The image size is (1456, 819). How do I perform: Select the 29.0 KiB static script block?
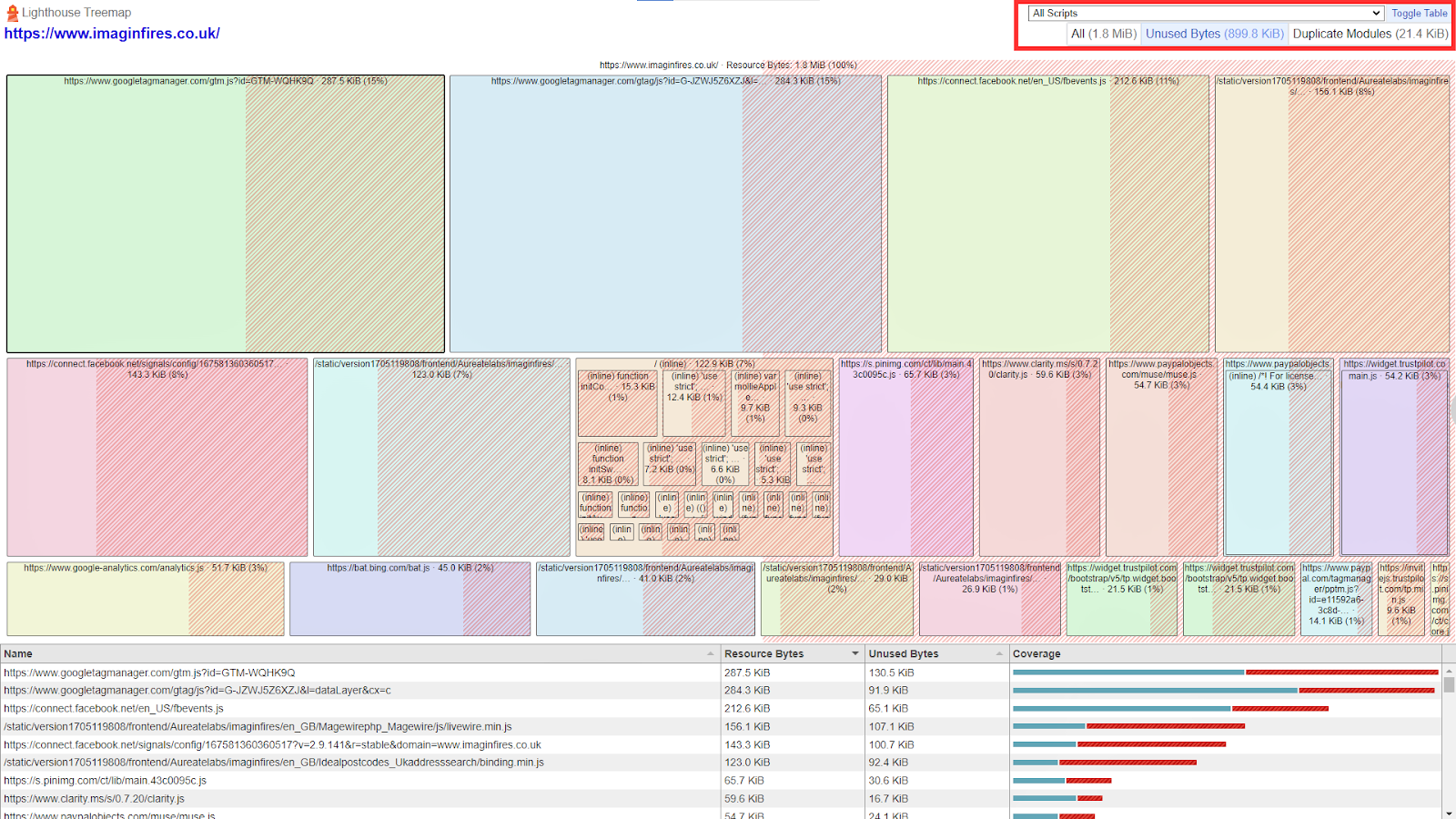[837, 599]
